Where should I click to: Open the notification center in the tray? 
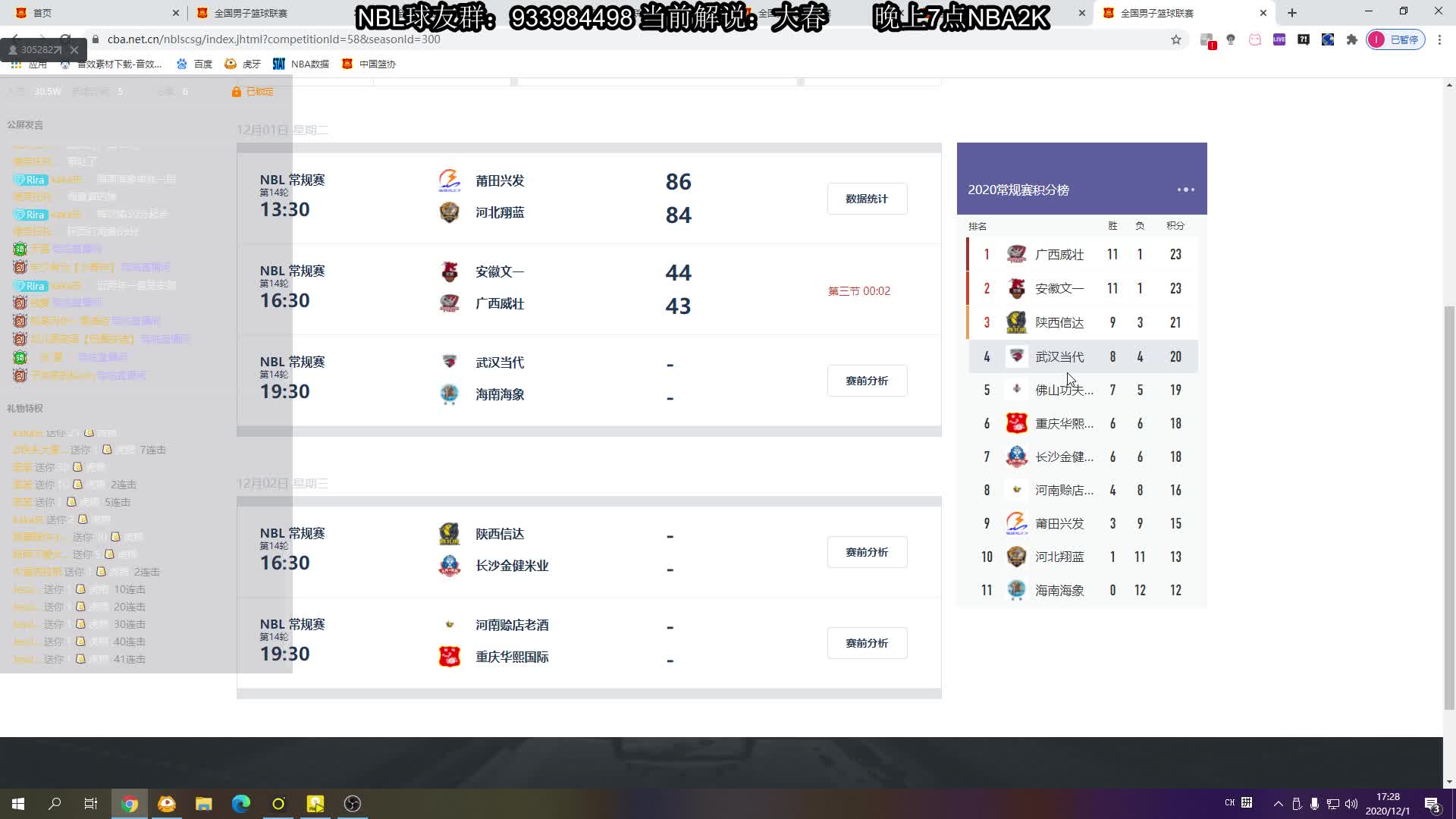(1432, 803)
